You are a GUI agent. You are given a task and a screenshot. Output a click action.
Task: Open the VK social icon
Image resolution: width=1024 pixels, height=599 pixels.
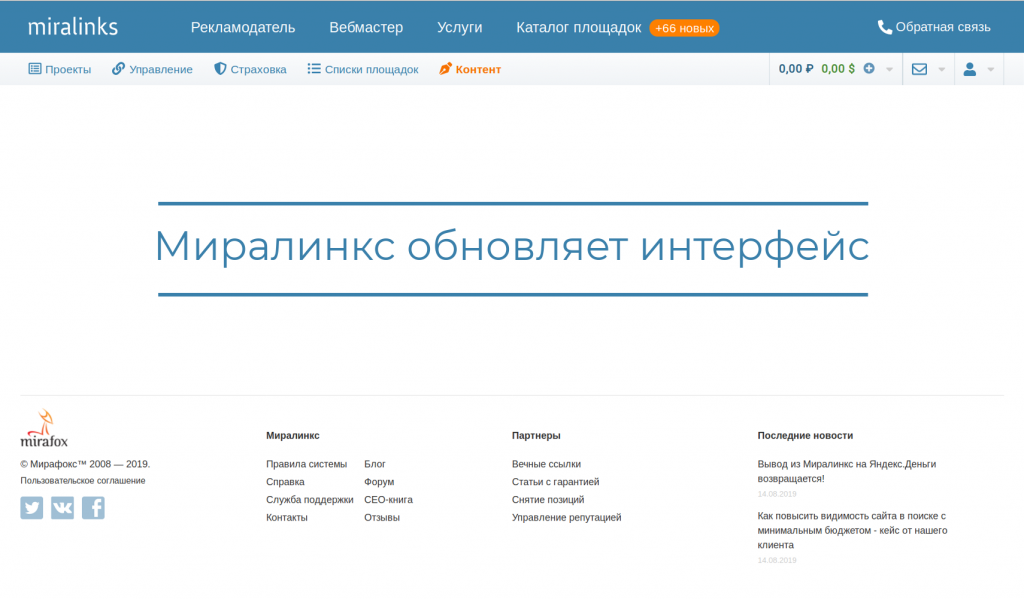[63, 508]
